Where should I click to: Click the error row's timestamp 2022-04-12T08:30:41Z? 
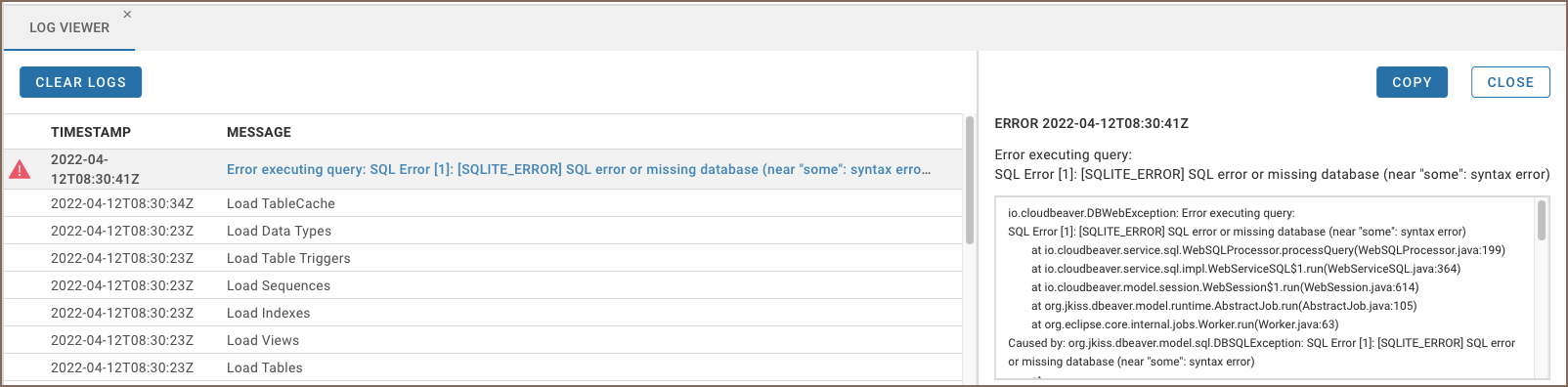click(x=95, y=169)
